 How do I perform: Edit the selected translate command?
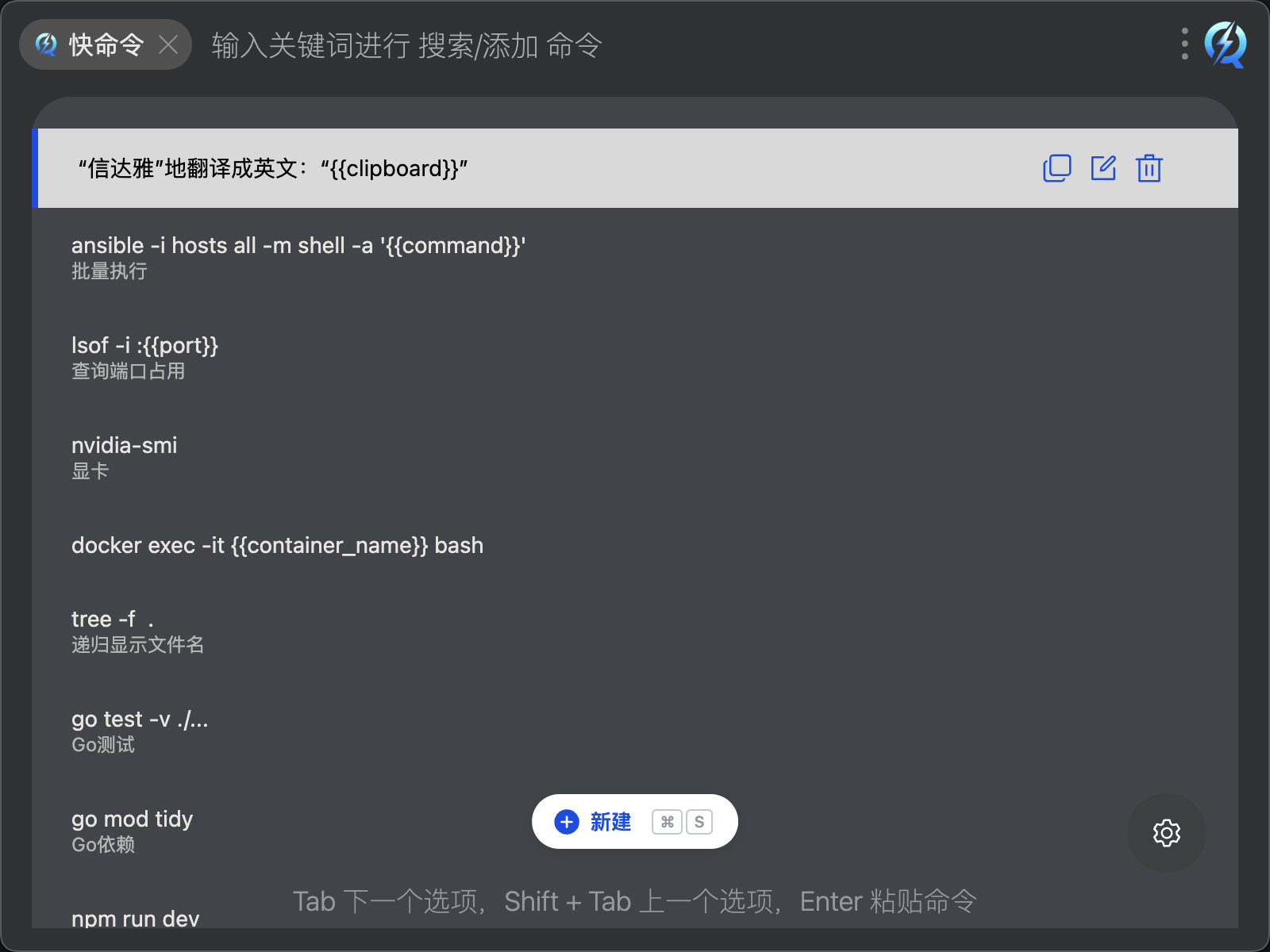tap(1103, 168)
